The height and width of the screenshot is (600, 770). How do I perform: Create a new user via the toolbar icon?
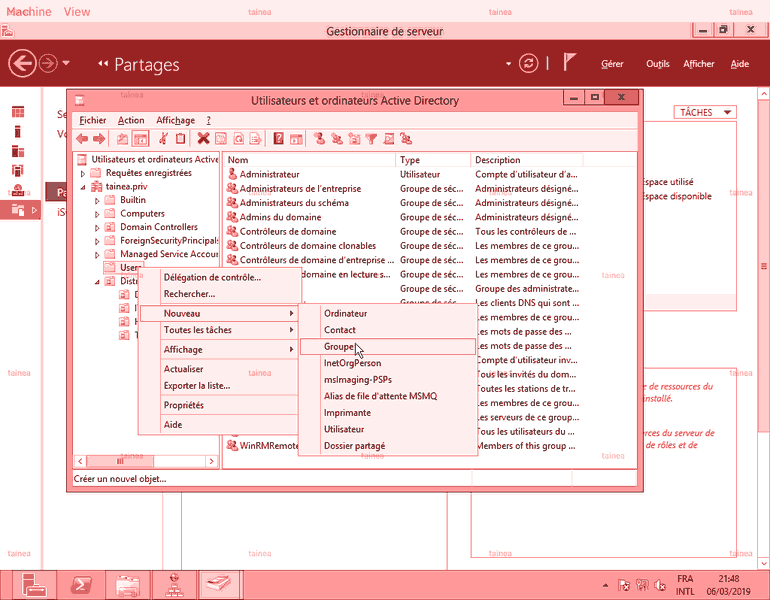(319, 139)
